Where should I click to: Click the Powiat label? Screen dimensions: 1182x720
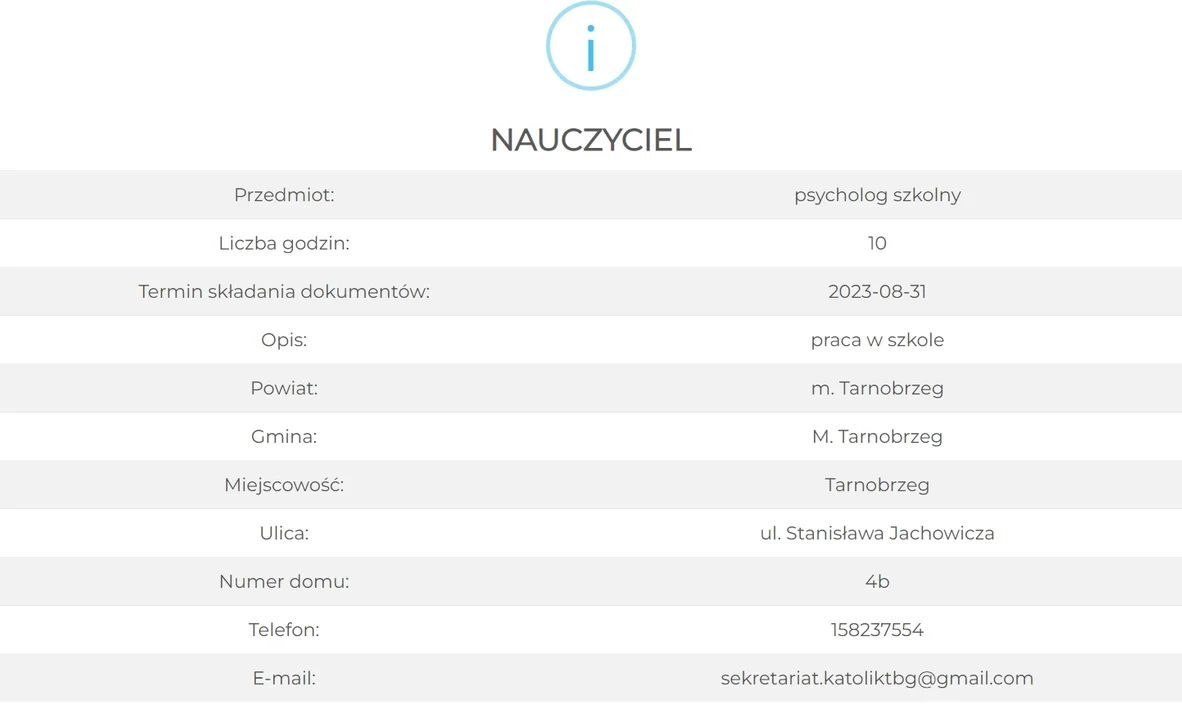click(x=284, y=388)
